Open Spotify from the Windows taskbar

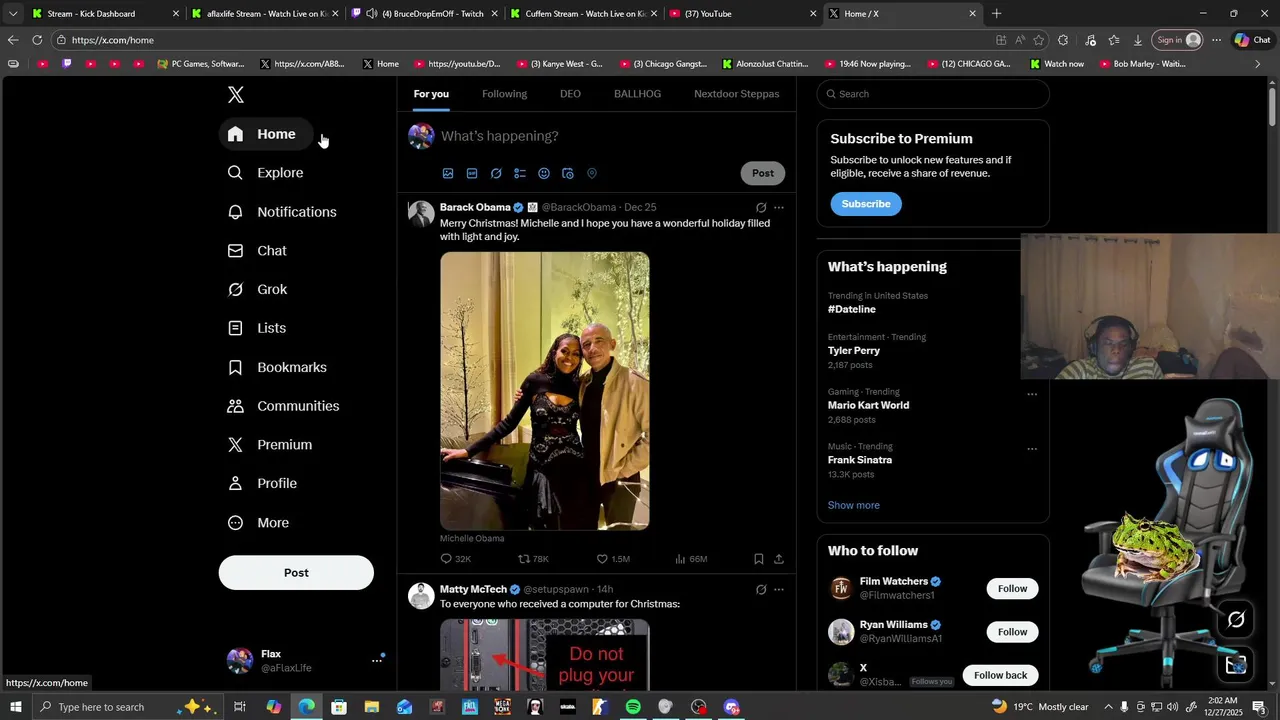tap(633, 707)
